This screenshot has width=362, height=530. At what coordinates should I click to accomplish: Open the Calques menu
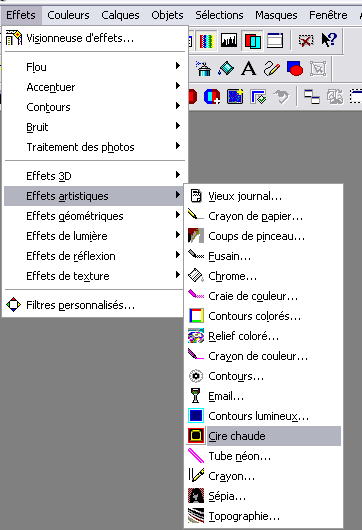pos(120,15)
